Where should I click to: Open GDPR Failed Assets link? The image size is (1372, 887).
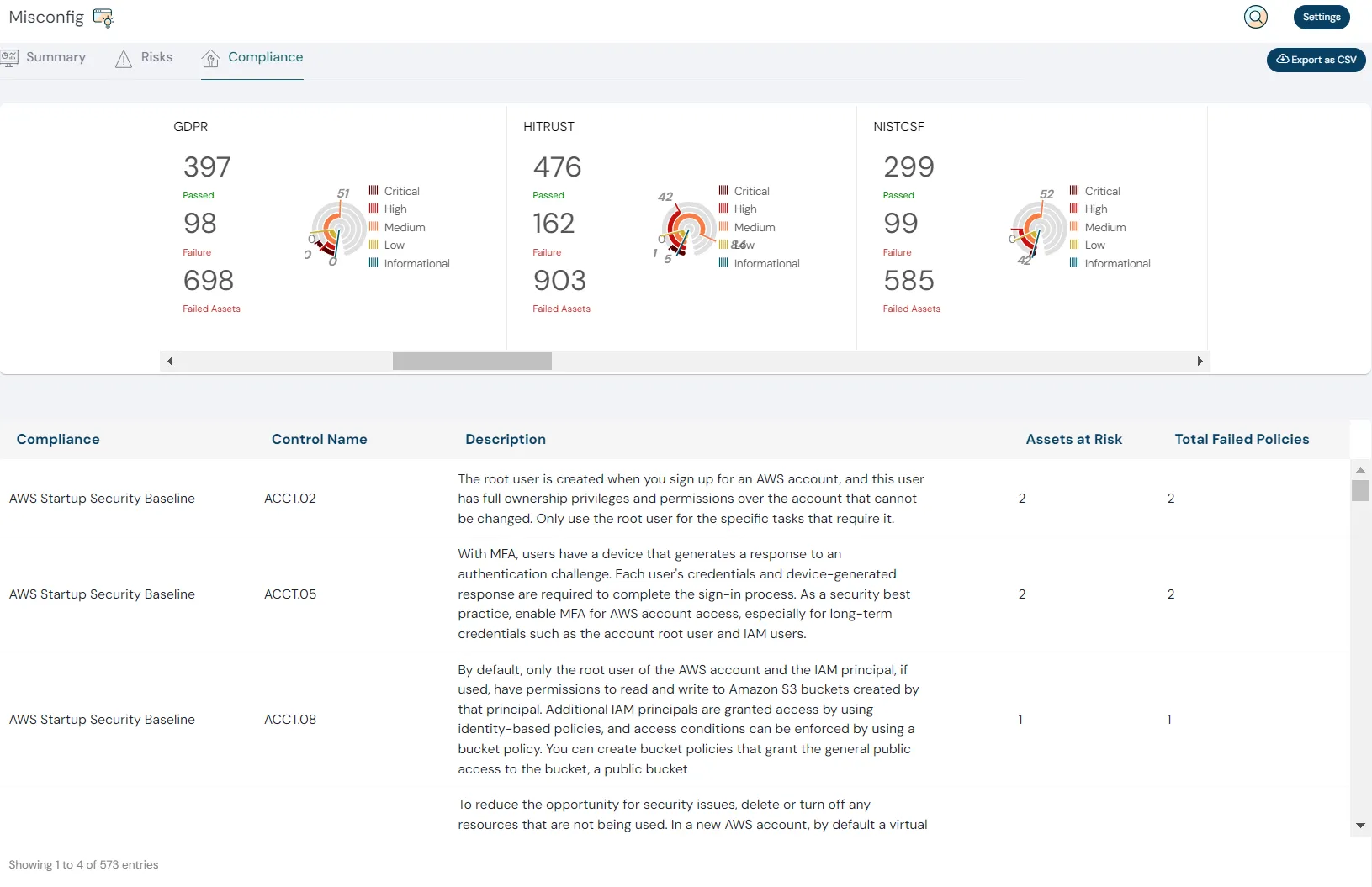pos(210,309)
